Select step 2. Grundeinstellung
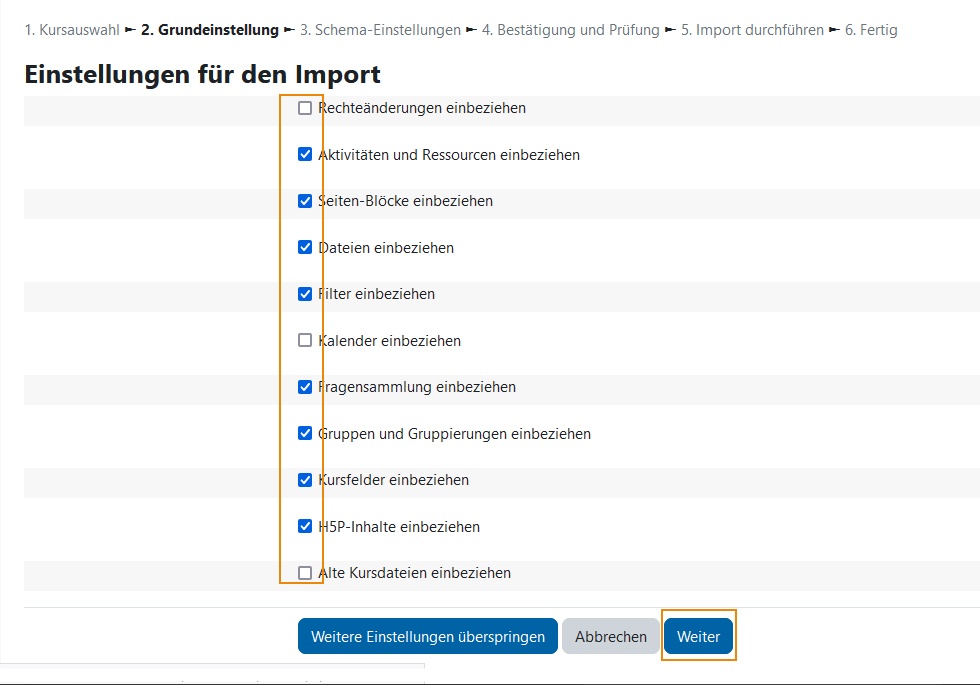This screenshot has height=685, width=980. click(x=210, y=30)
